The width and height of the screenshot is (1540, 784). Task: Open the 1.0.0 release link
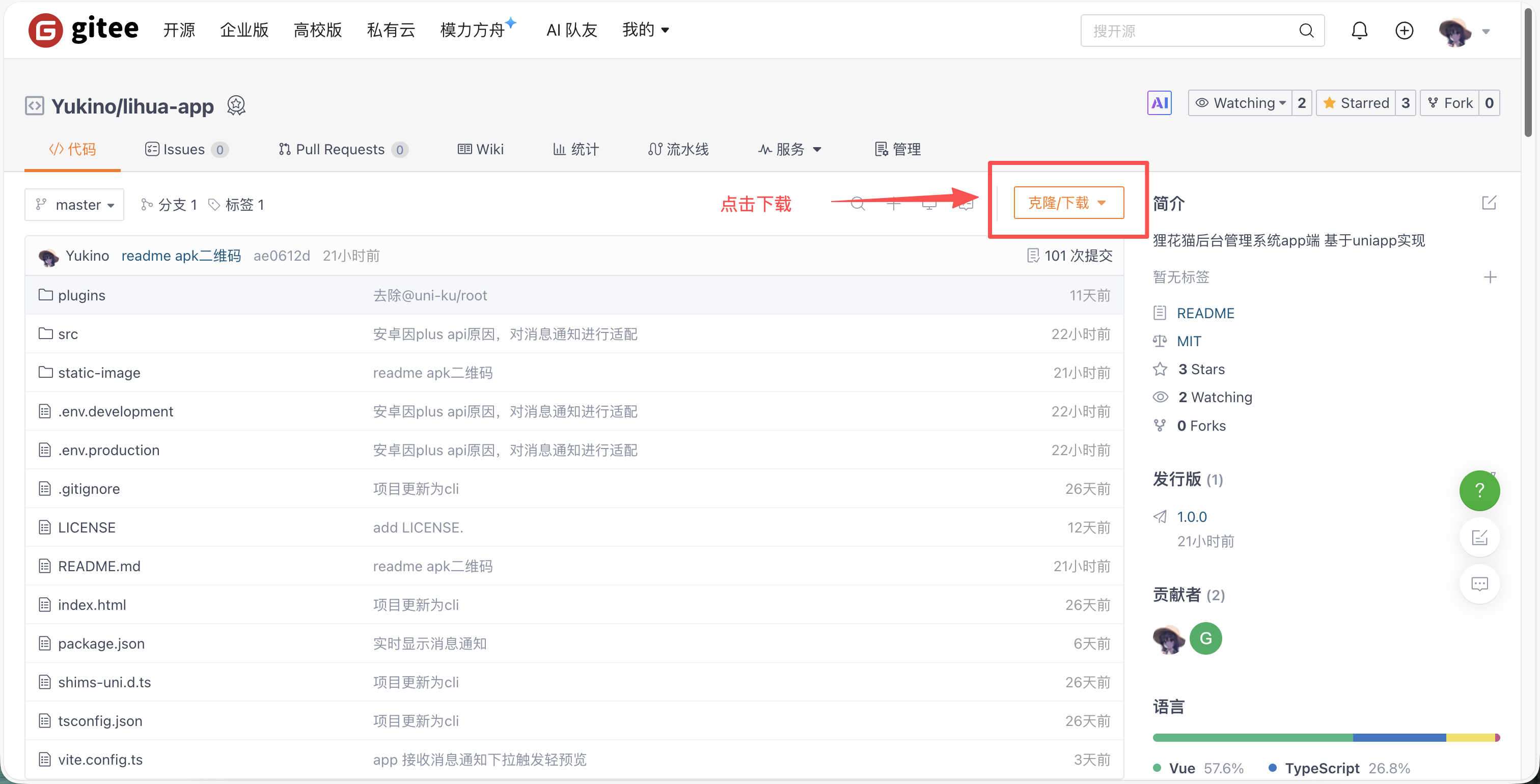pyautogui.click(x=1192, y=517)
